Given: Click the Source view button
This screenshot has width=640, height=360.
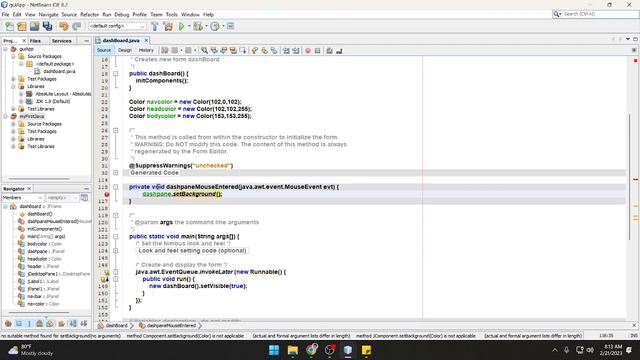Looking at the screenshot, I should 104,50.
